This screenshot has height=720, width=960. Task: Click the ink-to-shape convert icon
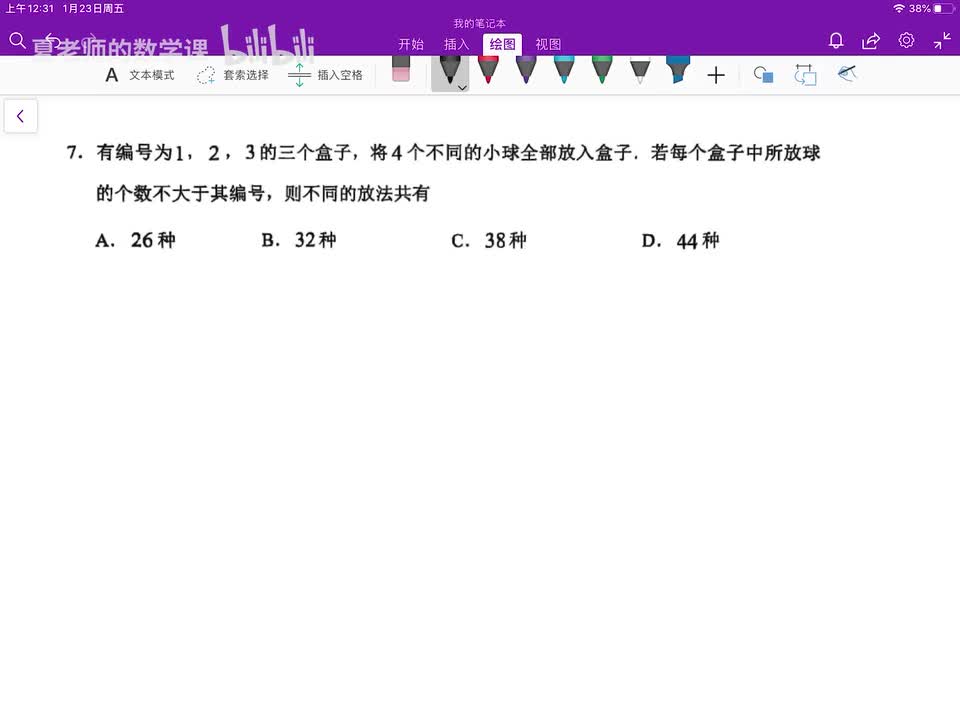coord(805,75)
